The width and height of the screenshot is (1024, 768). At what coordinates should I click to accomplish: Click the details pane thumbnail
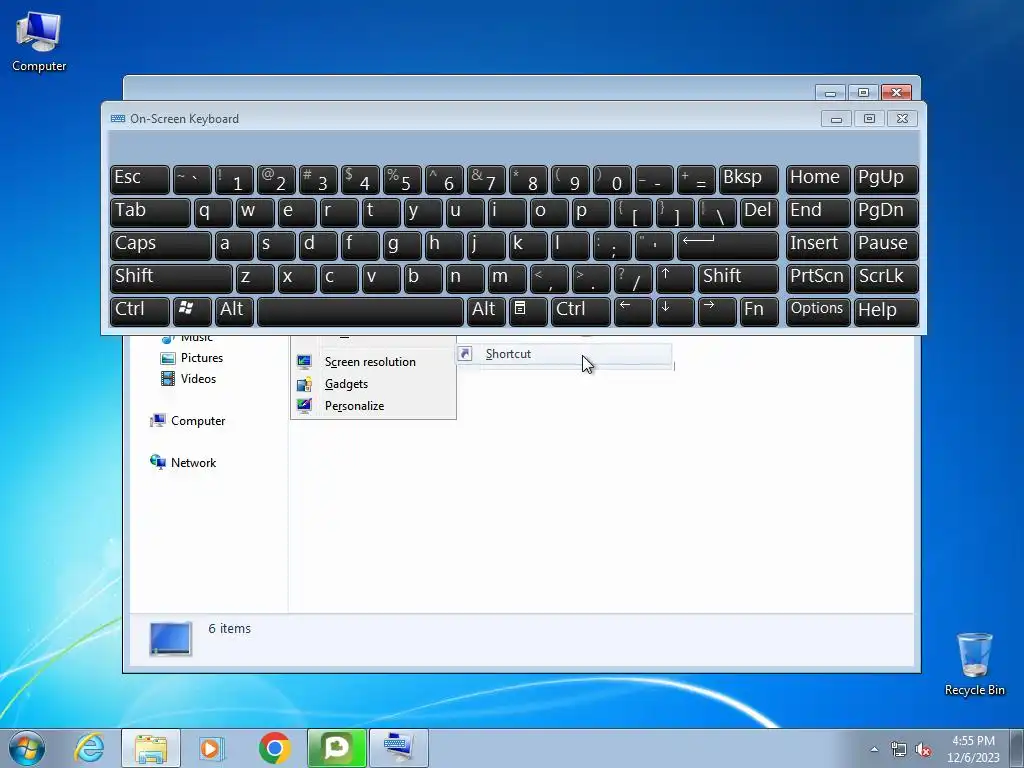[x=170, y=638]
